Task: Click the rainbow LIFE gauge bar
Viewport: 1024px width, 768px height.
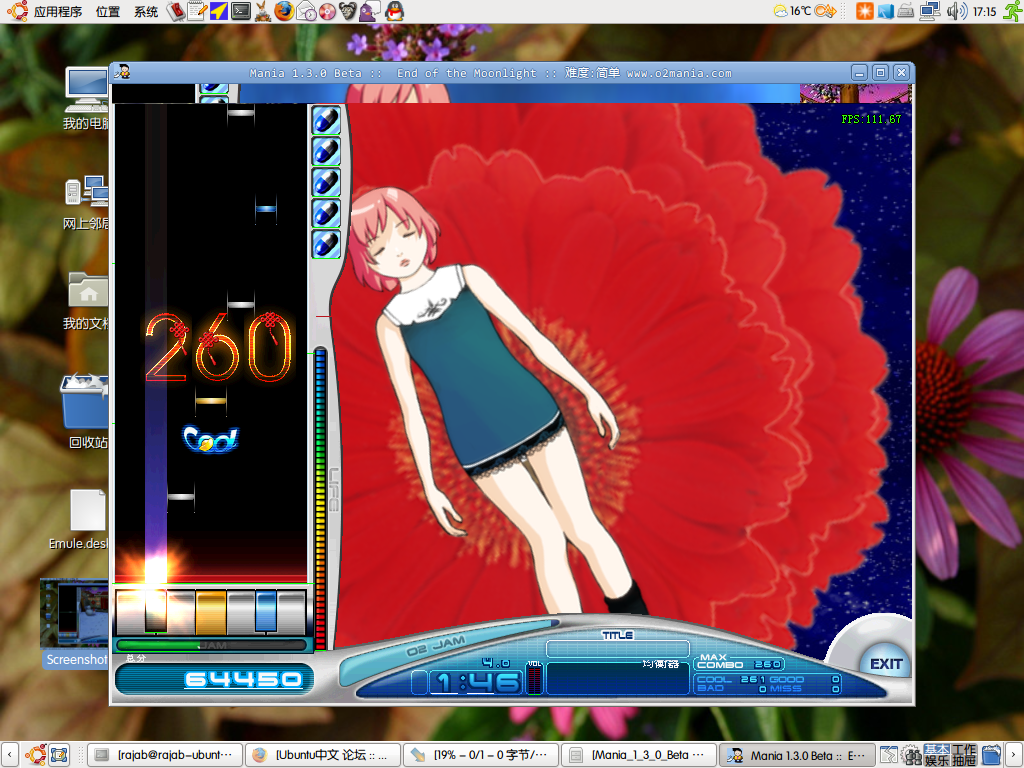Action: (x=320, y=498)
